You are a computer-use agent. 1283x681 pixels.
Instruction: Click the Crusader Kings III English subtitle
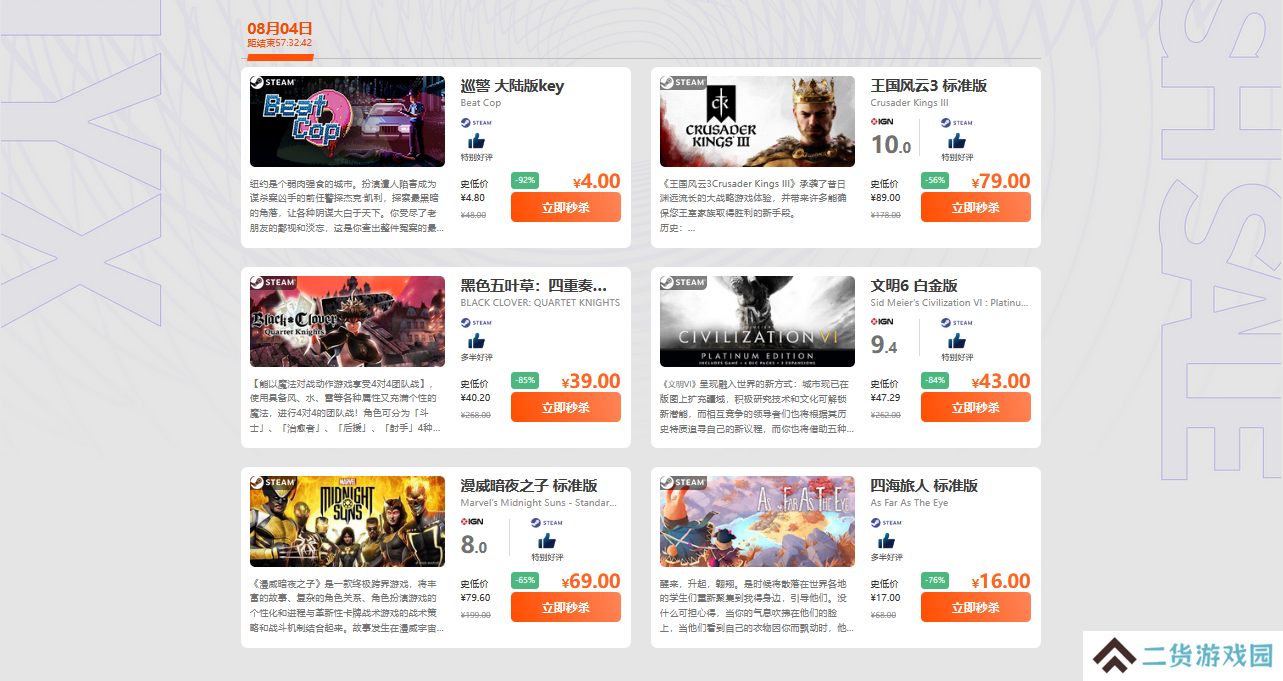pyautogui.click(x=909, y=103)
